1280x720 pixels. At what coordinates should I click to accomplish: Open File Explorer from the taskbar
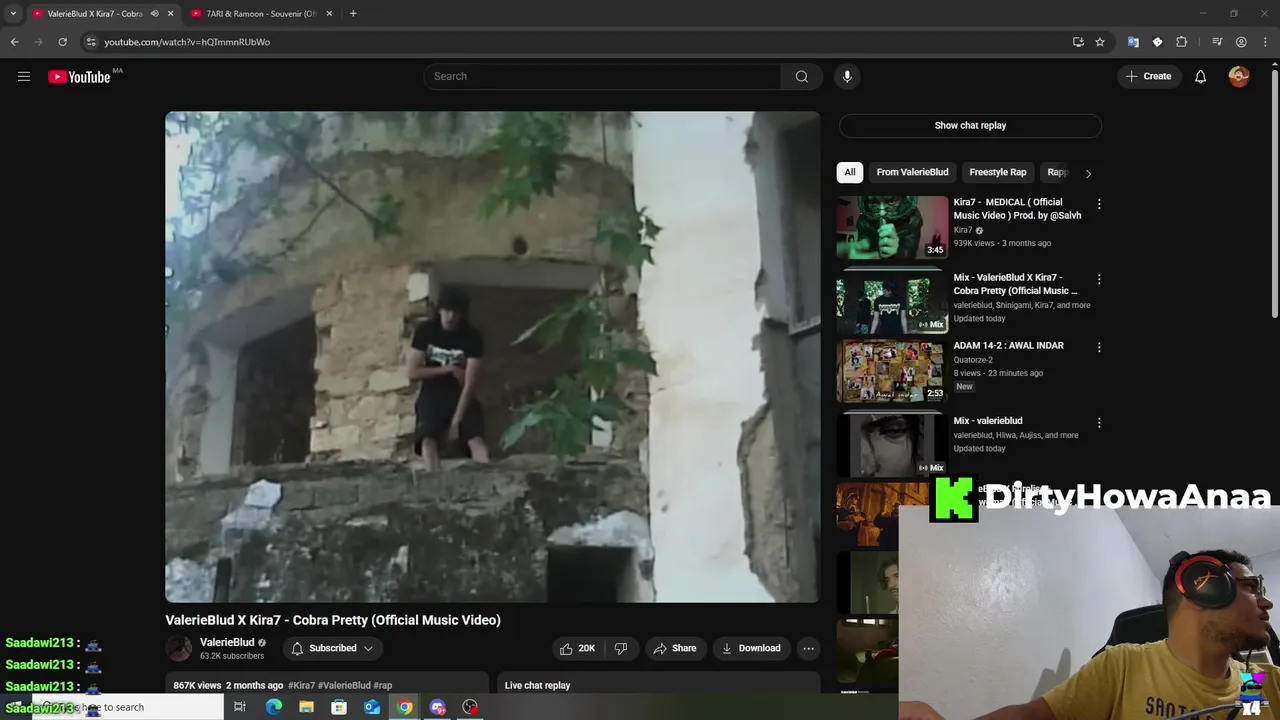coord(306,707)
